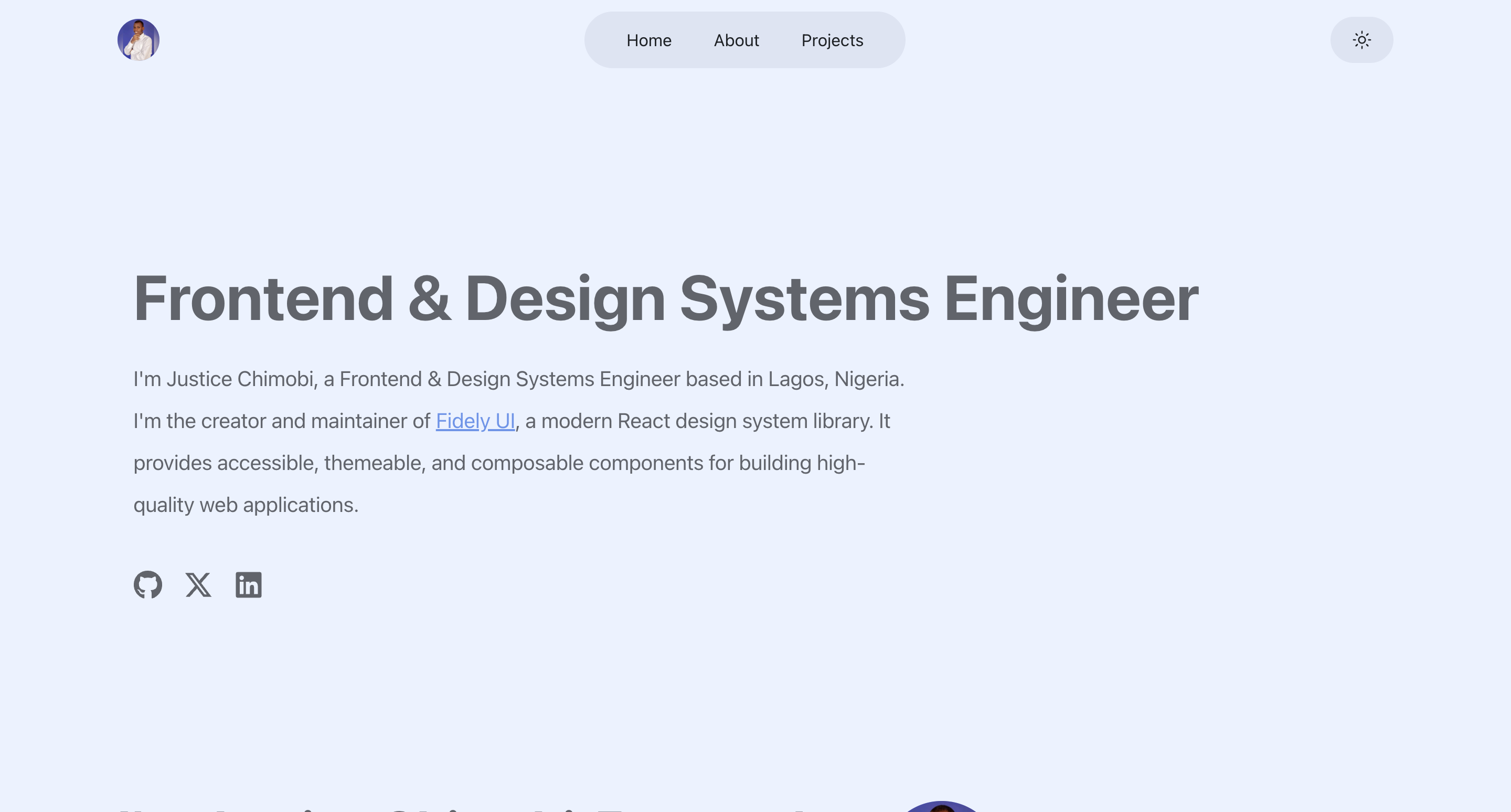The width and height of the screenshot is (1511, 812).
Task: Open the LinkedIn profile icon
Action: point(249,584)
